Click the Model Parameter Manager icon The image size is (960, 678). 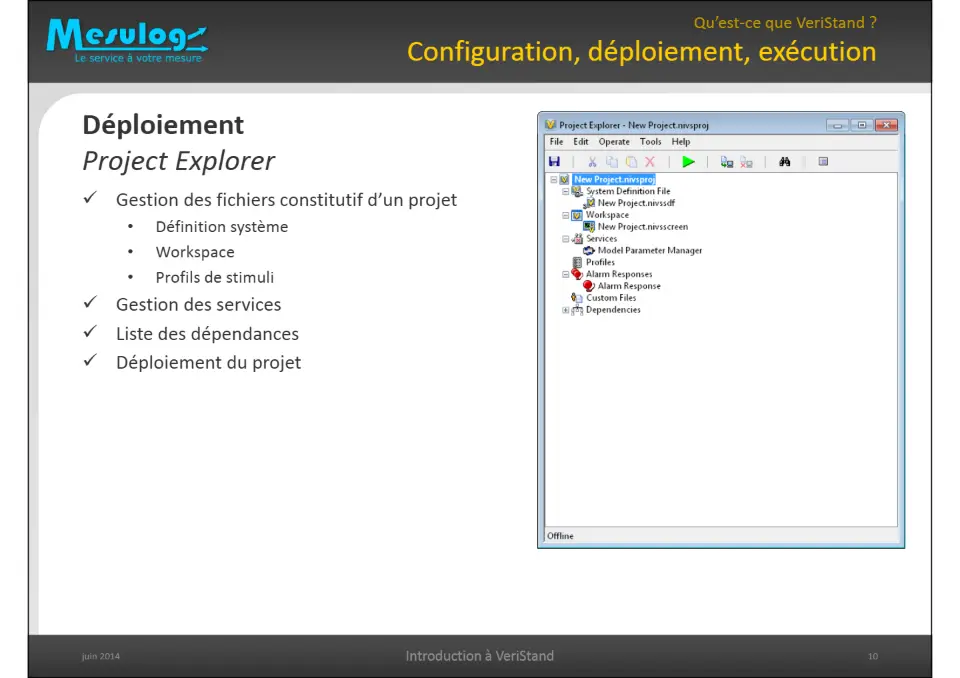(x=589, y=250)
